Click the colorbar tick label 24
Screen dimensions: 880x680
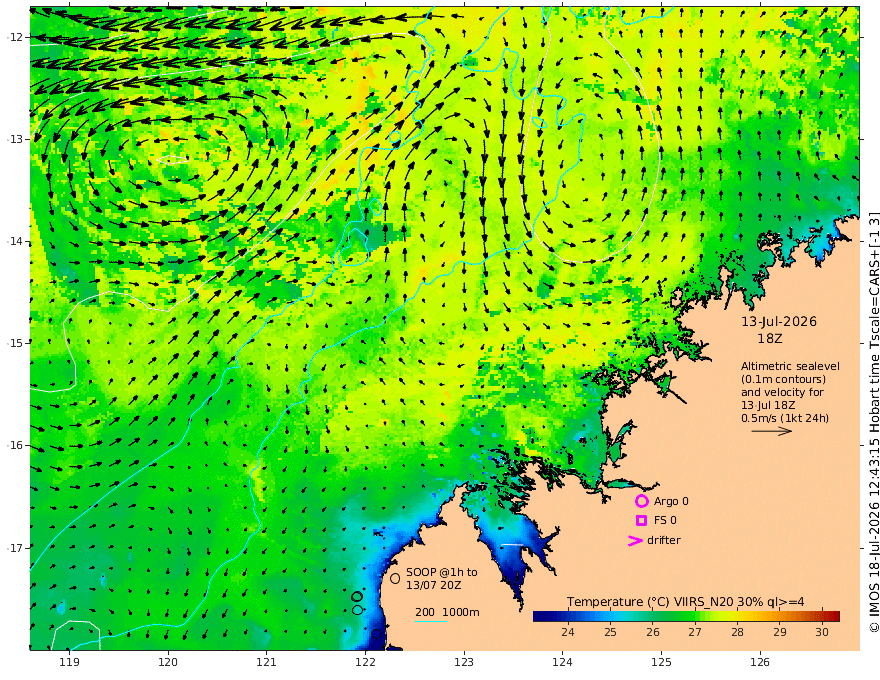click(567, 632)
